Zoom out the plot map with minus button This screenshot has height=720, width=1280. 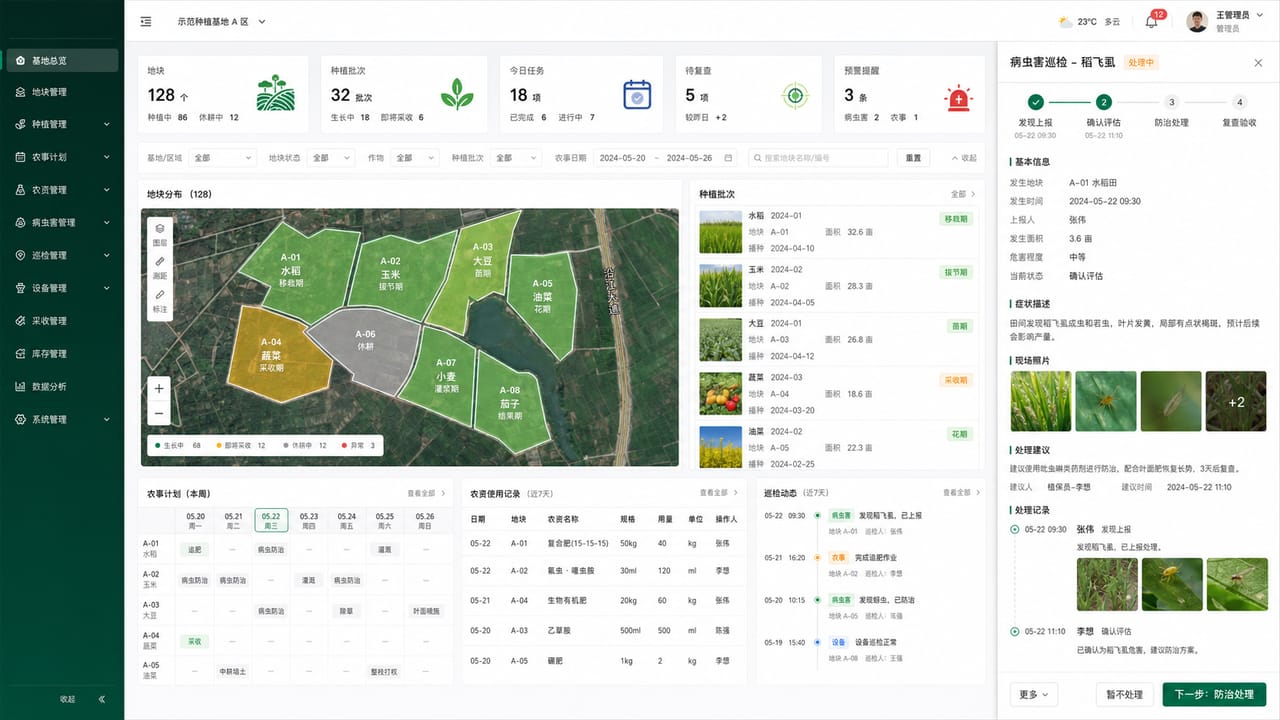tap(159, 412)
